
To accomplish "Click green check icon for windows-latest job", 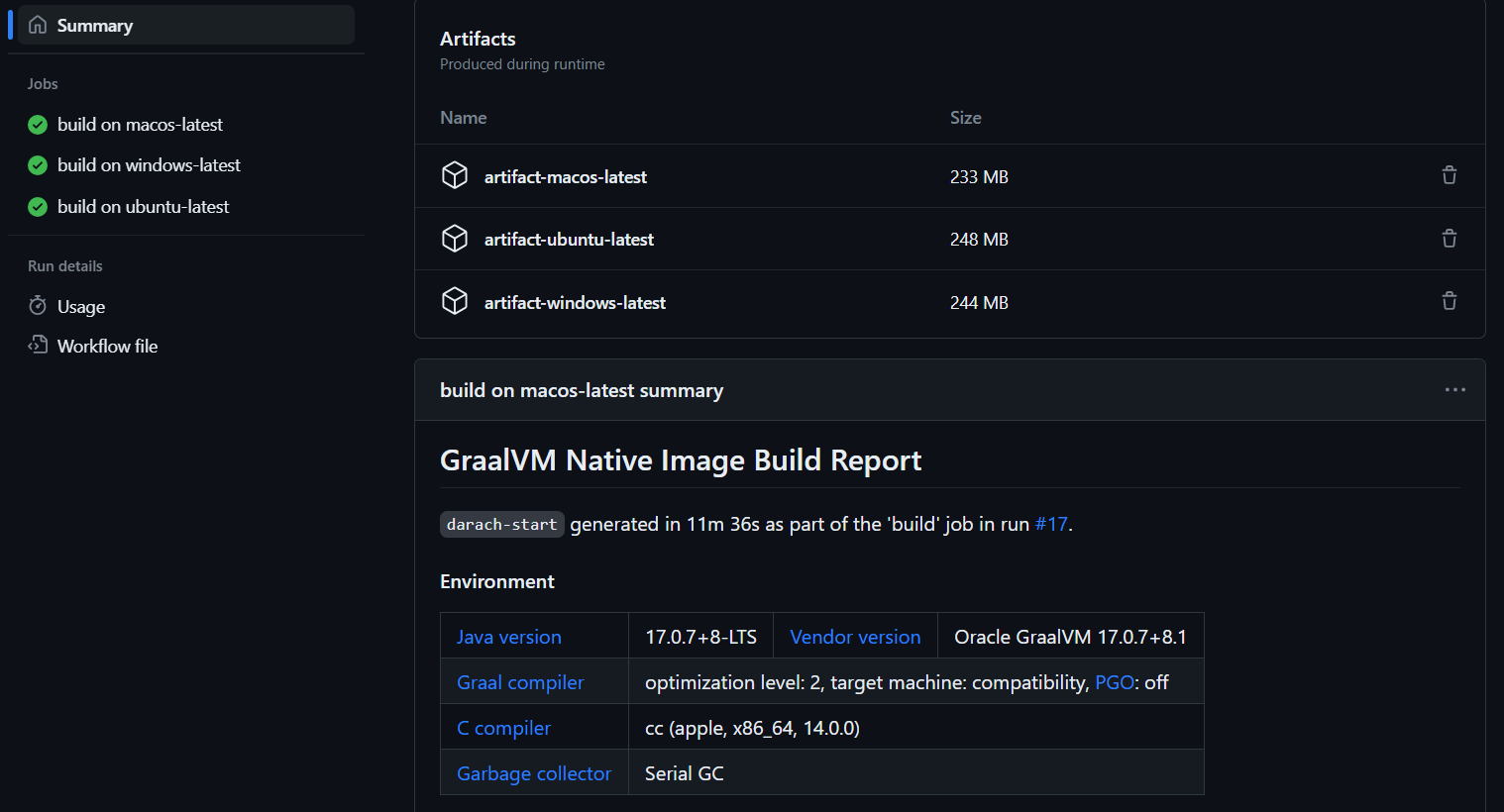I will pos(38,165).
